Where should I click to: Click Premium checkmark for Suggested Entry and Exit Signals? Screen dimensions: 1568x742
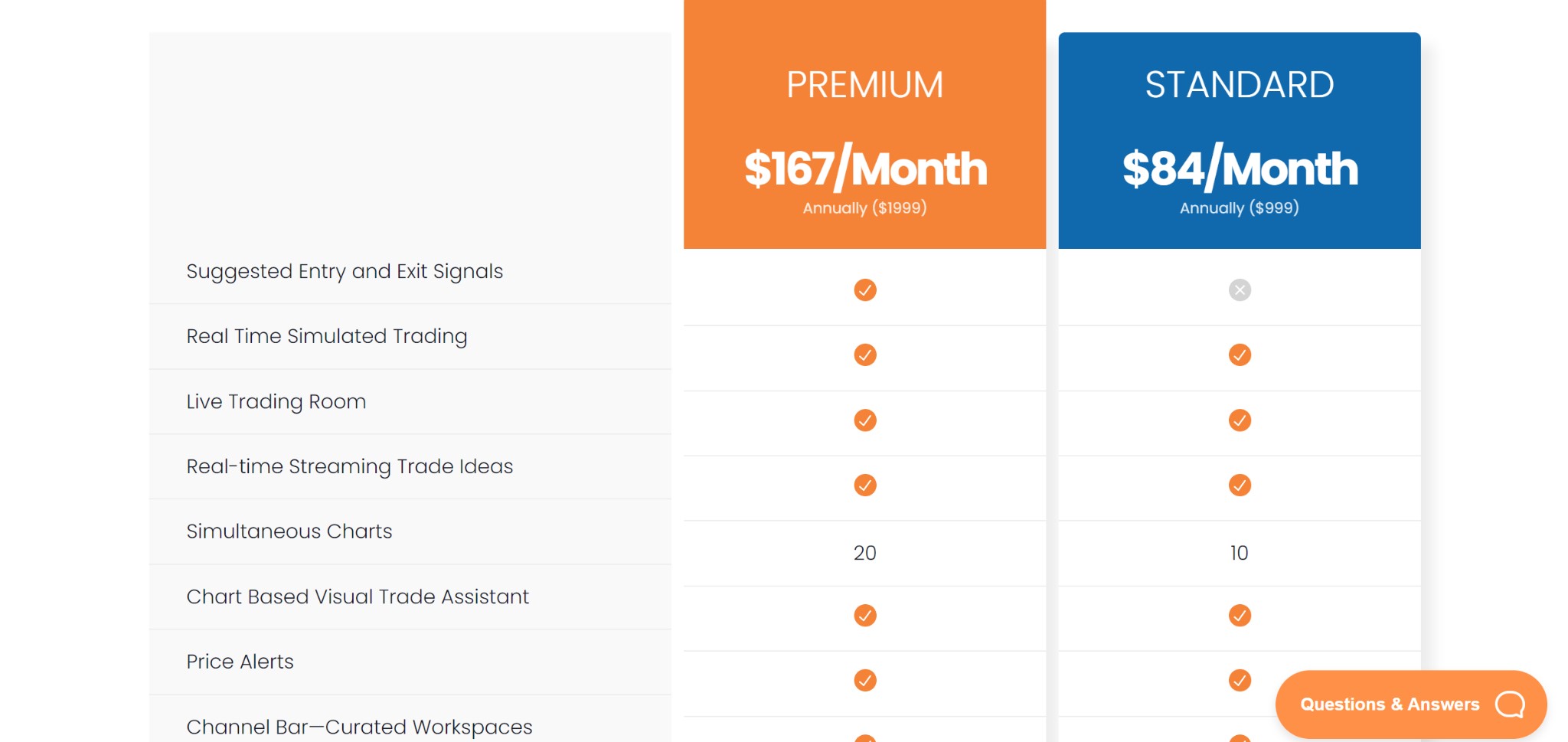pyautogui.click(x=864, y=290)
